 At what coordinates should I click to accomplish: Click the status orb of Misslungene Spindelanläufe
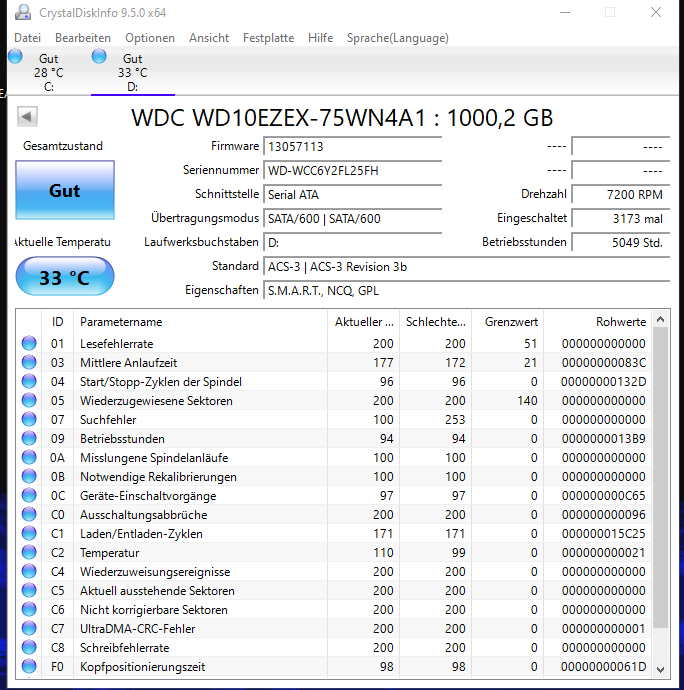pos(29,457)
